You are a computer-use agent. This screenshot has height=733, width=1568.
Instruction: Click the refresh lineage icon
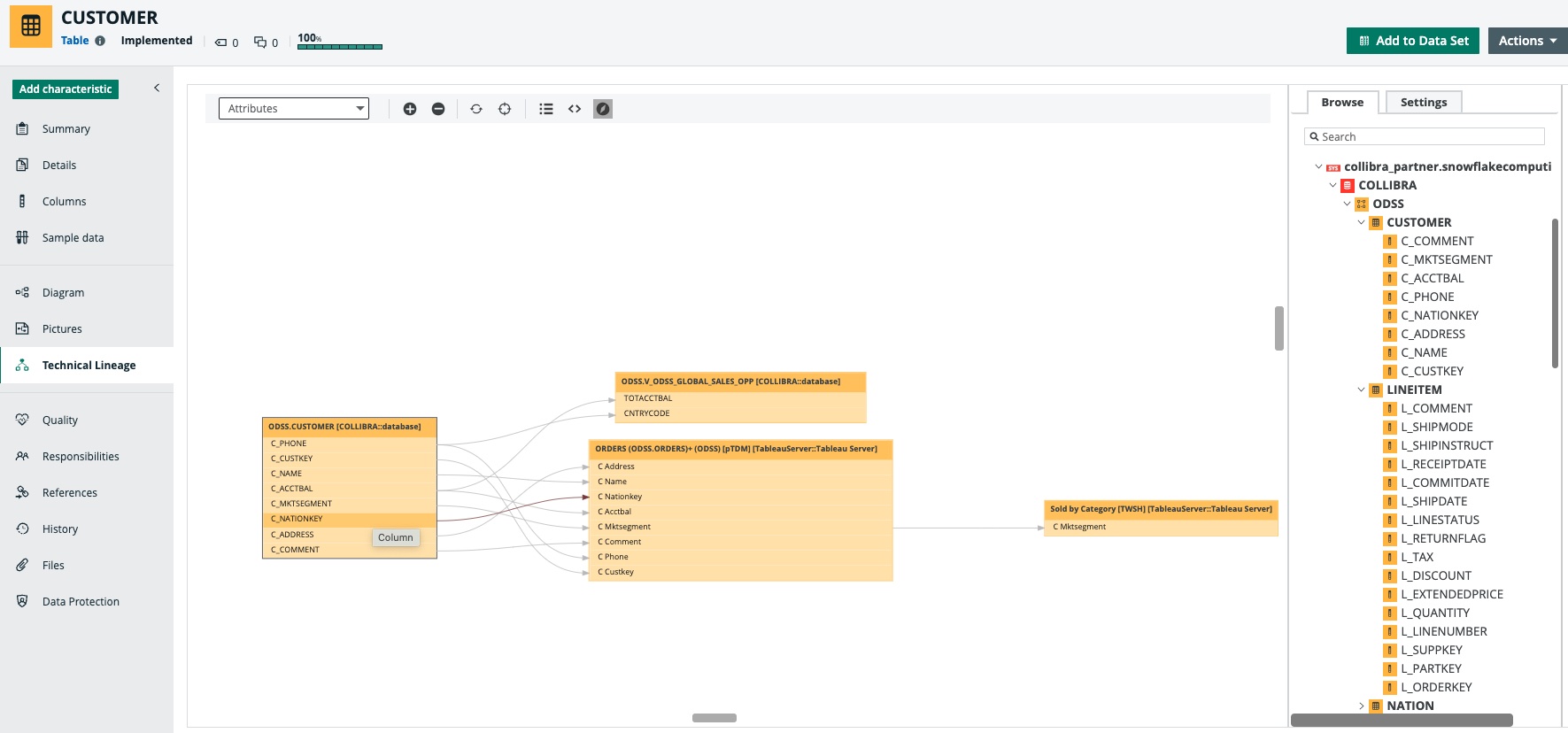point(476,109)
